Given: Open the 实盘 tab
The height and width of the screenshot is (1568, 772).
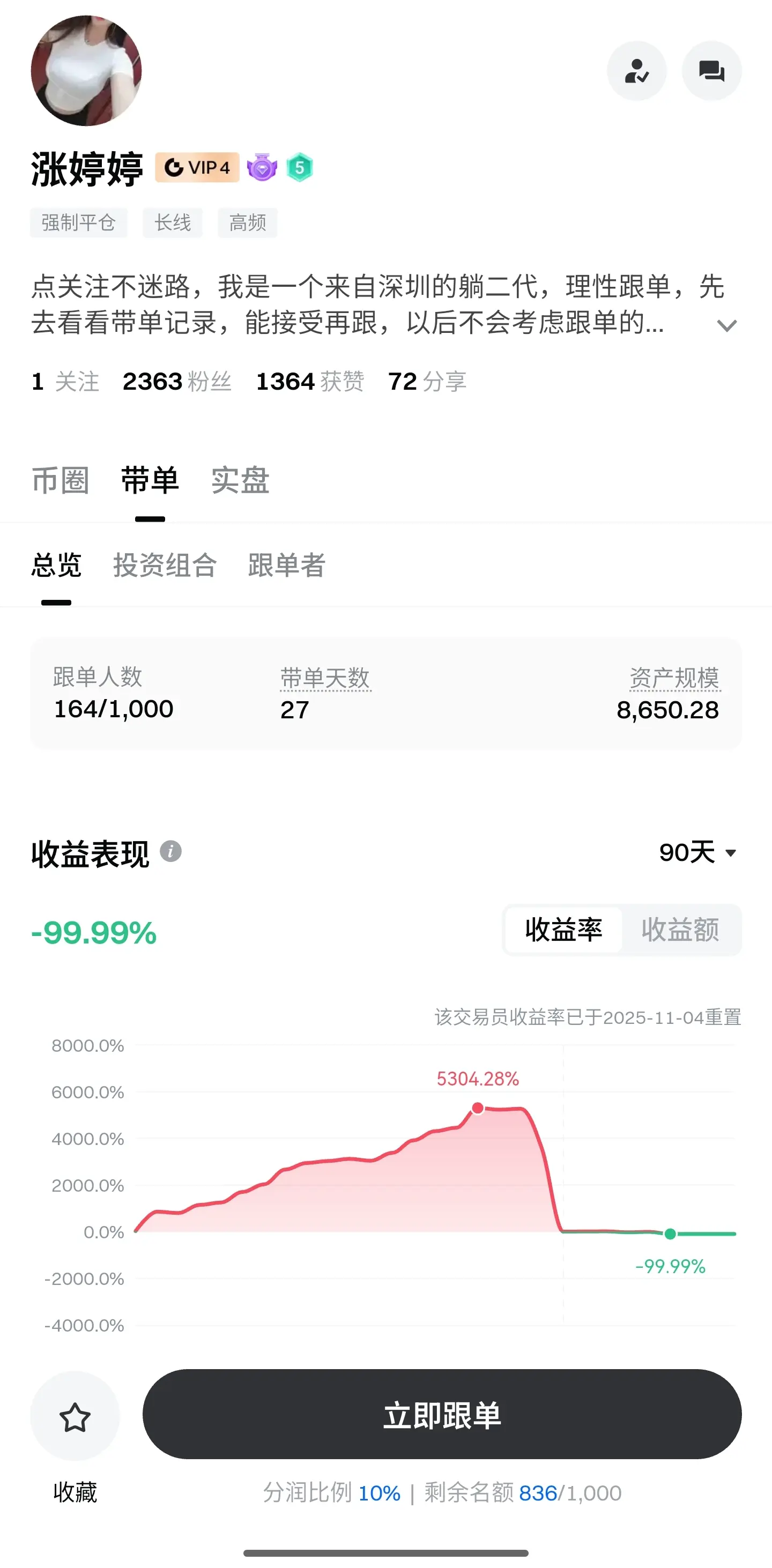Looking at the screenshot, I should tap(241, 480).
